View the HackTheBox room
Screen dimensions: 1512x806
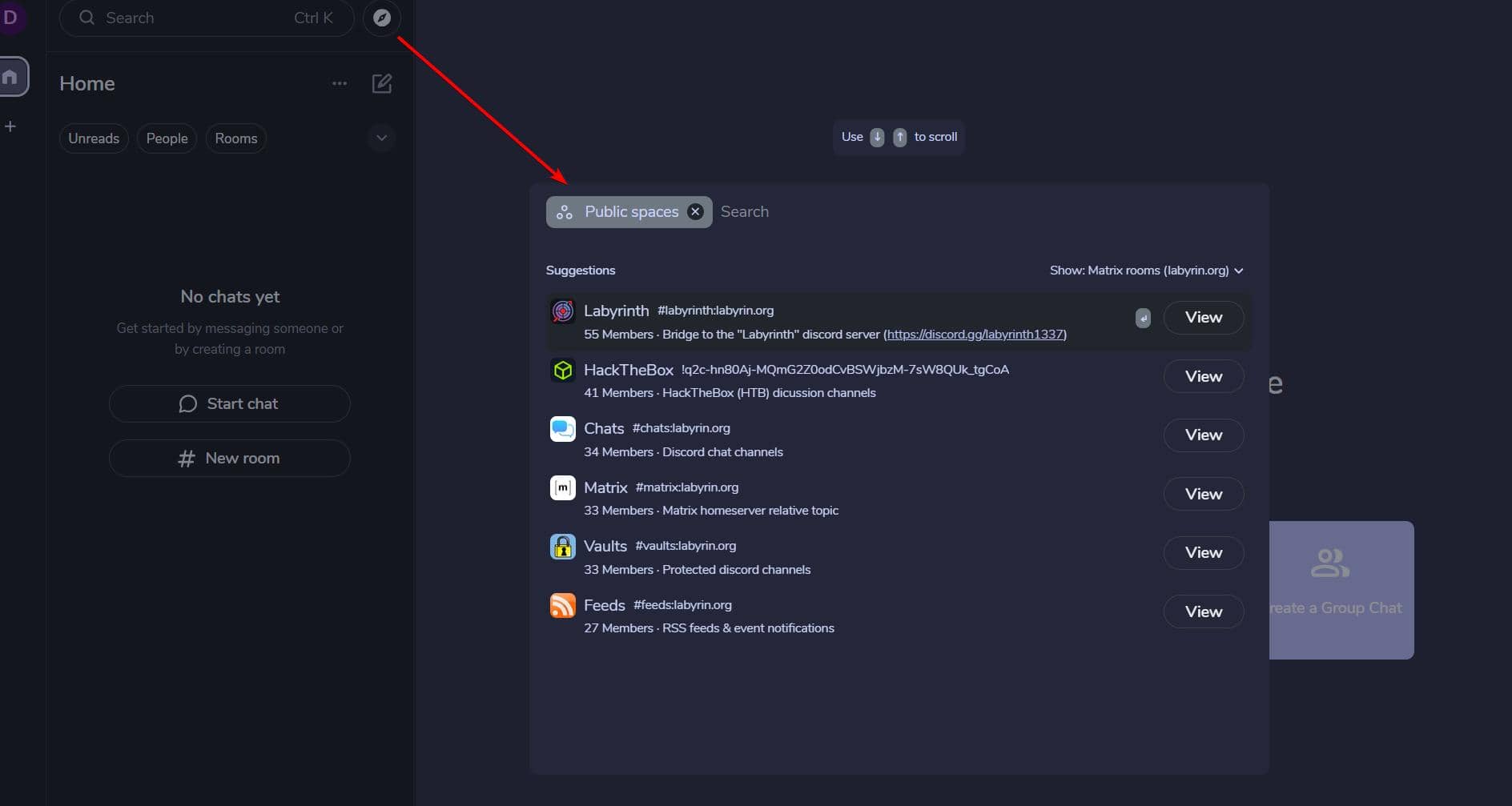point(1204,376)
